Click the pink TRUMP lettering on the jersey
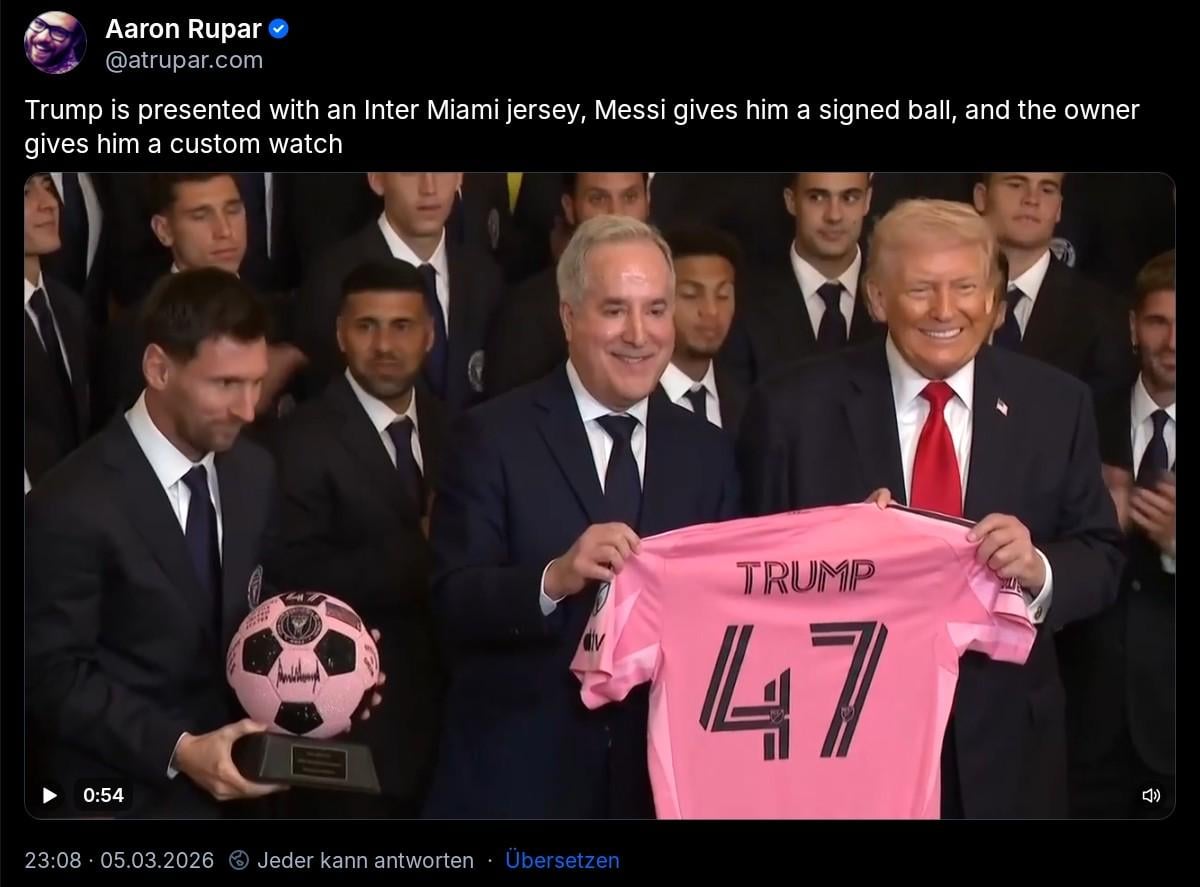Image resolution: width=1200 pixels, height=887 pixels. click(805, 576)
